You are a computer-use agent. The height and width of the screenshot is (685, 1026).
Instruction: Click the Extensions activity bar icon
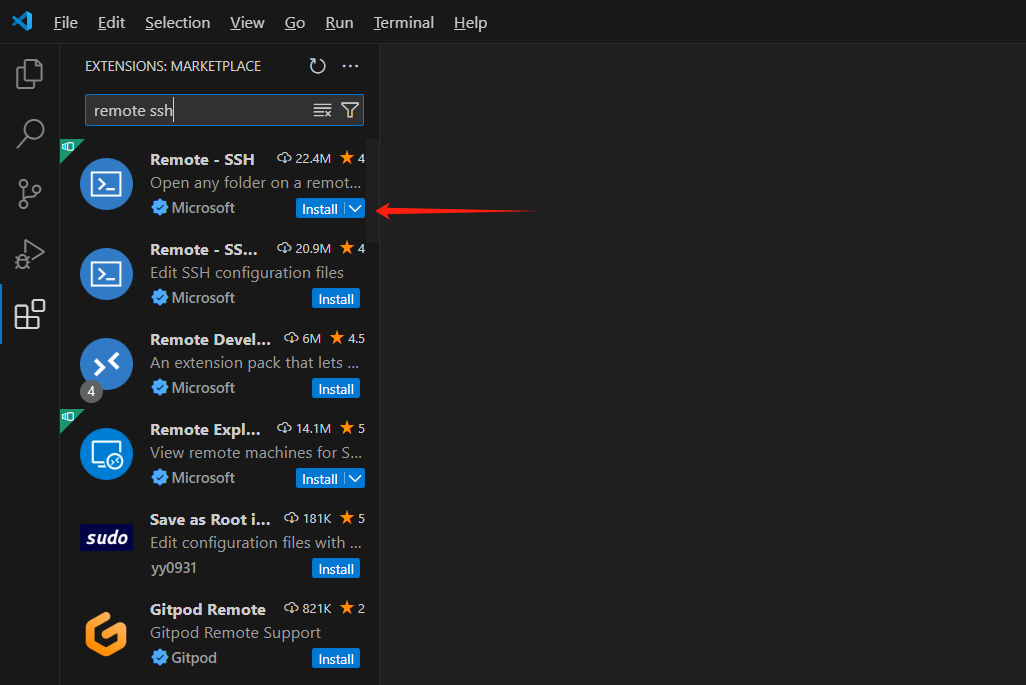[x=30, y=314]
